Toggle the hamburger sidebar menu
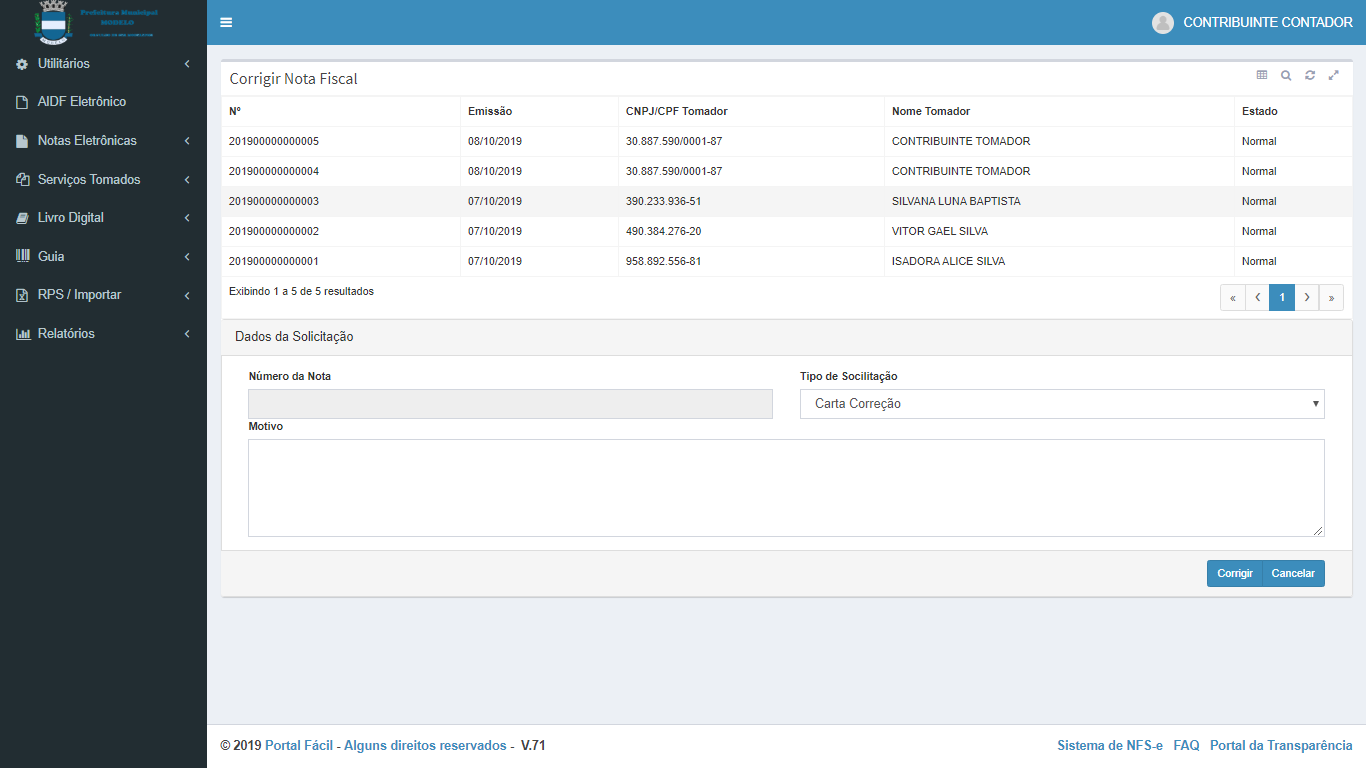The image size is (1366, 768). (226, 23)
